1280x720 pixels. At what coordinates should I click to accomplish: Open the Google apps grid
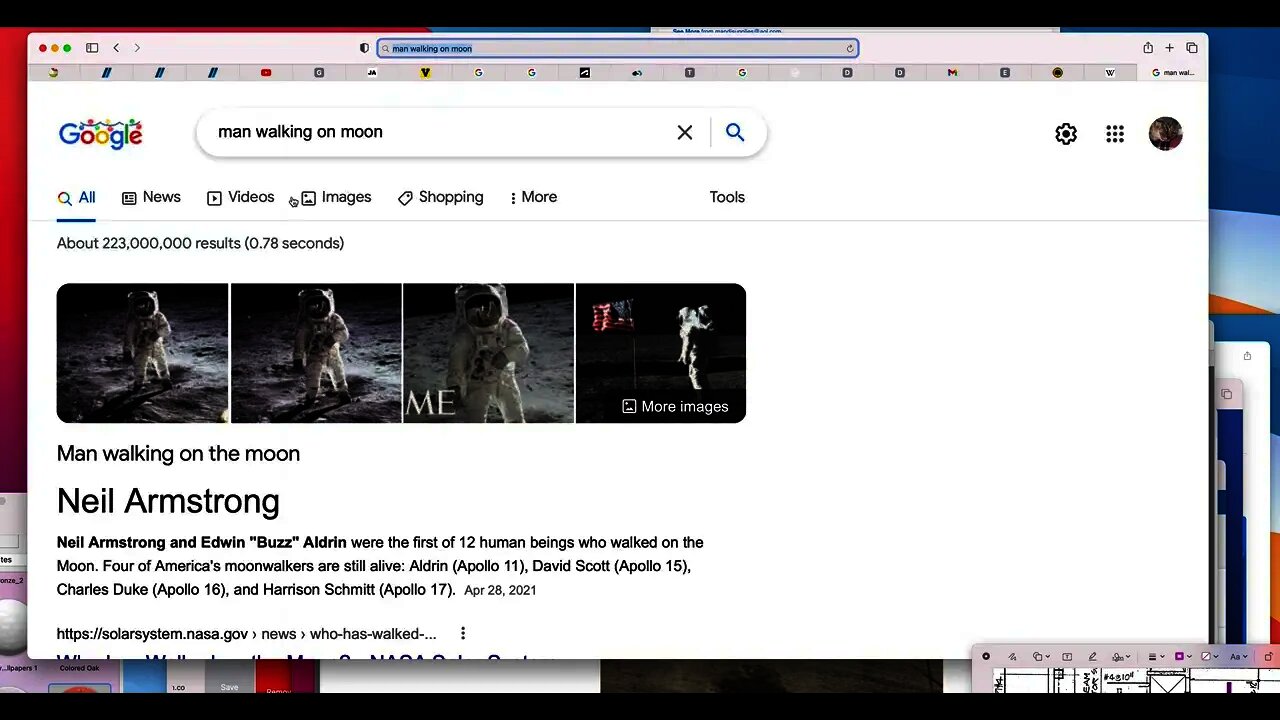point(1115,134)
